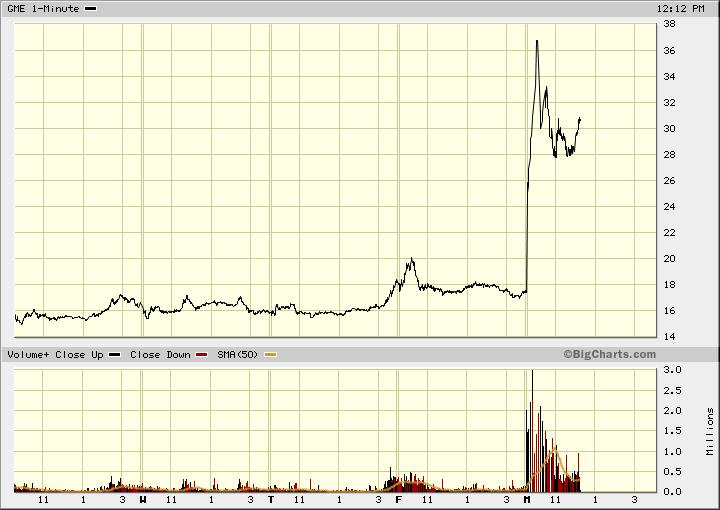This screenshot has height=510, width=720.
Task: Select the SMA(50) legend label
Action: pos(237,355)
